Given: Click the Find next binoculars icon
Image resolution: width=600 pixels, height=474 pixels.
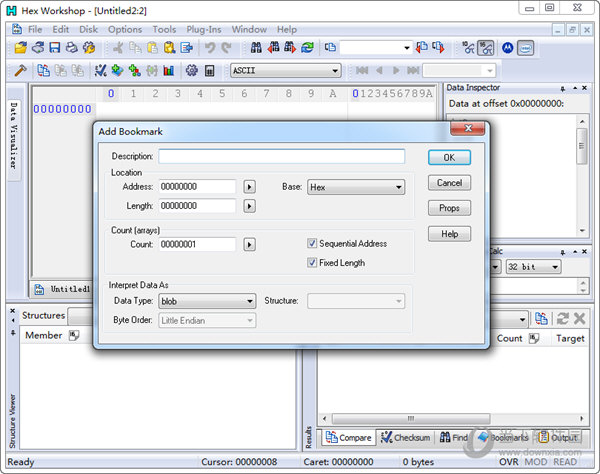Looking at the screenshot, I should [x=290, y=48].
